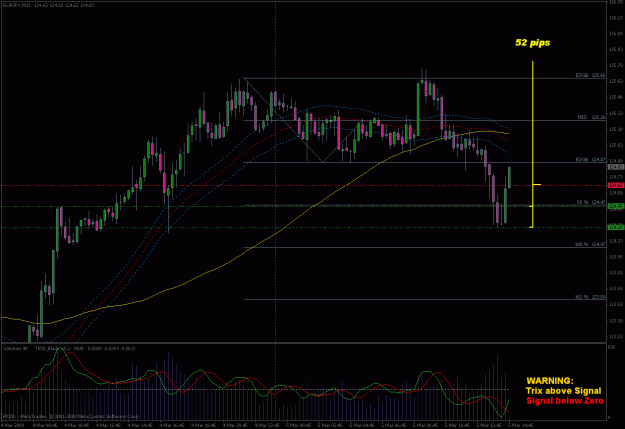Click the 'MID 125.26' level label

coord(592,117)
